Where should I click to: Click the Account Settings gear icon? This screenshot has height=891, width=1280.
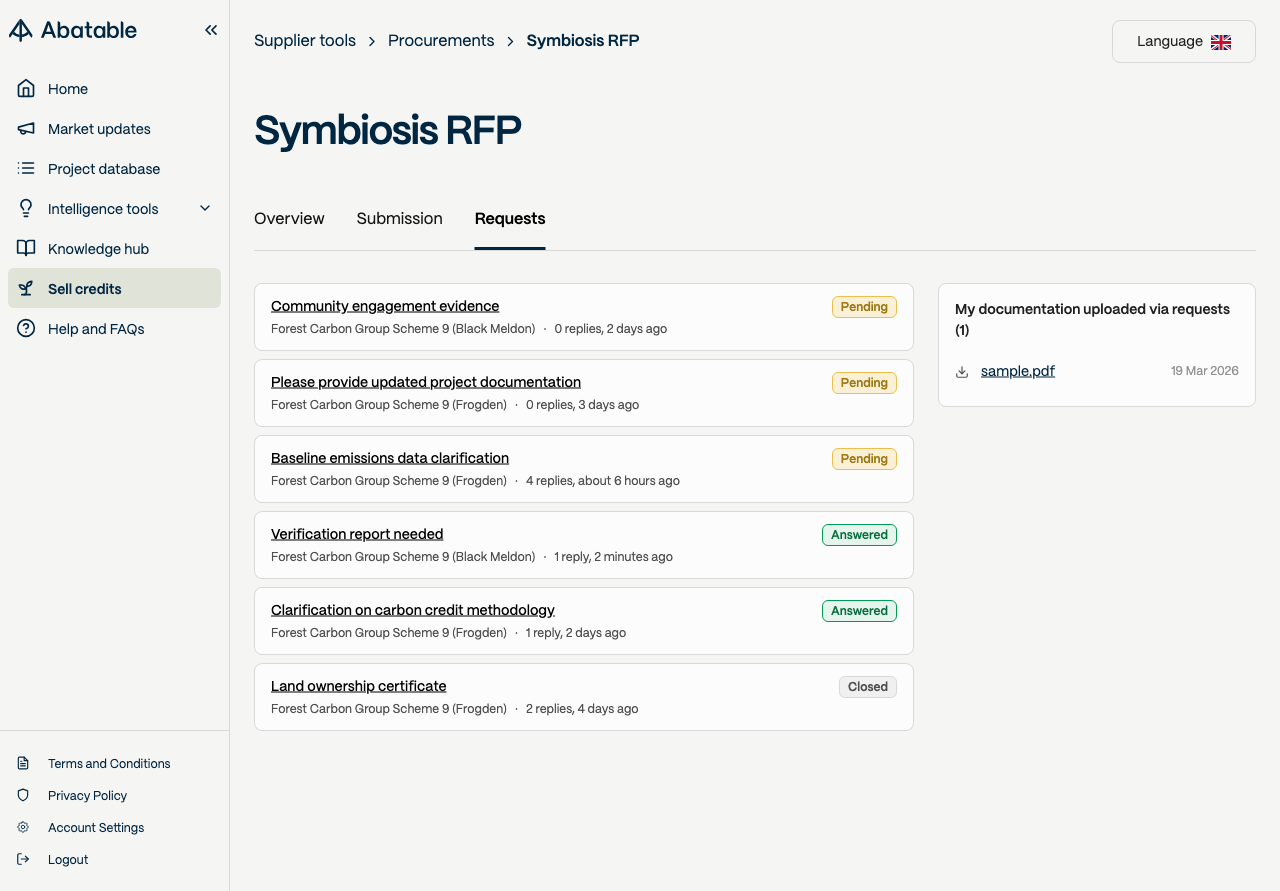pyautogui.click(x=23, y=827)
